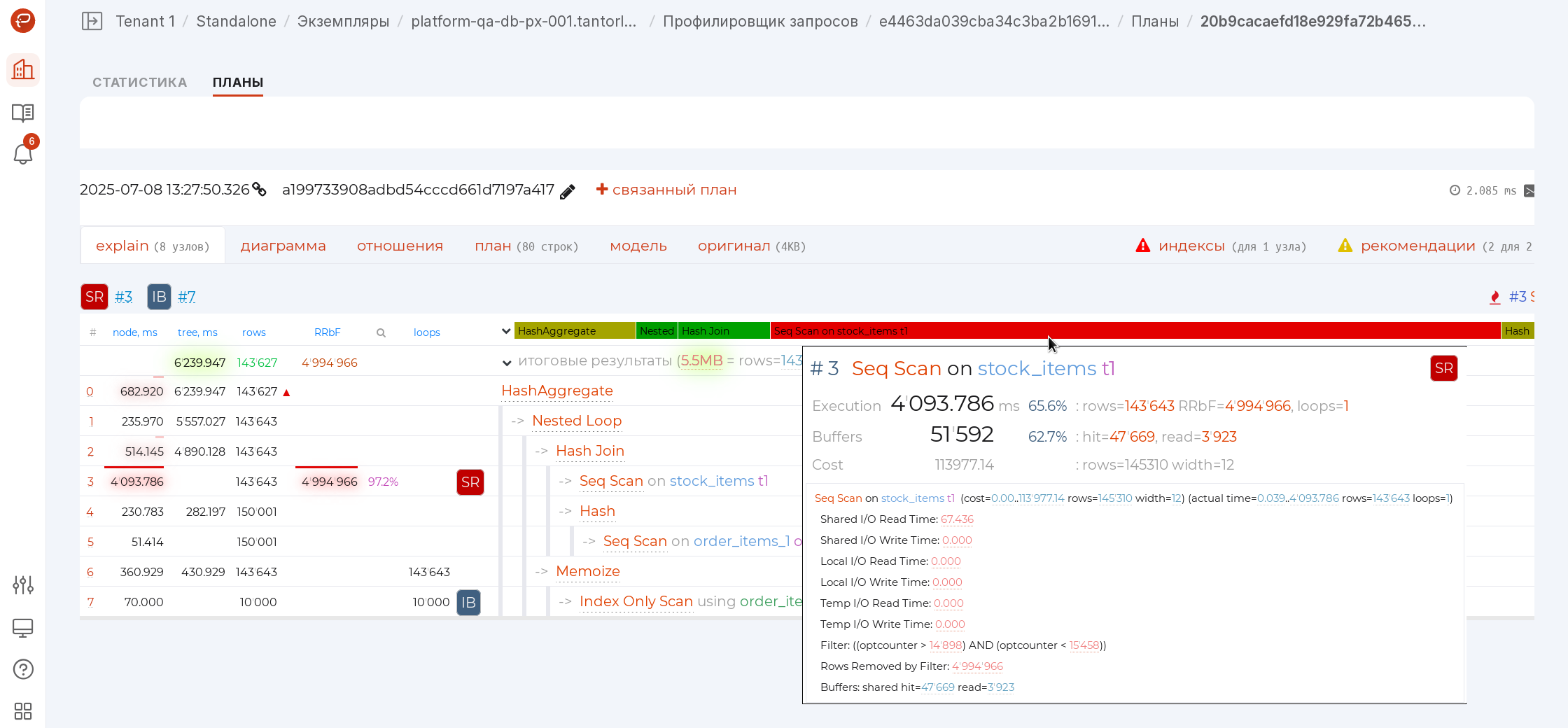Image resolution: width=1568 pixels, height=728 pixels.
Task: Open the documentation book icon in sidebar
Action: click(x=23, y=113)
